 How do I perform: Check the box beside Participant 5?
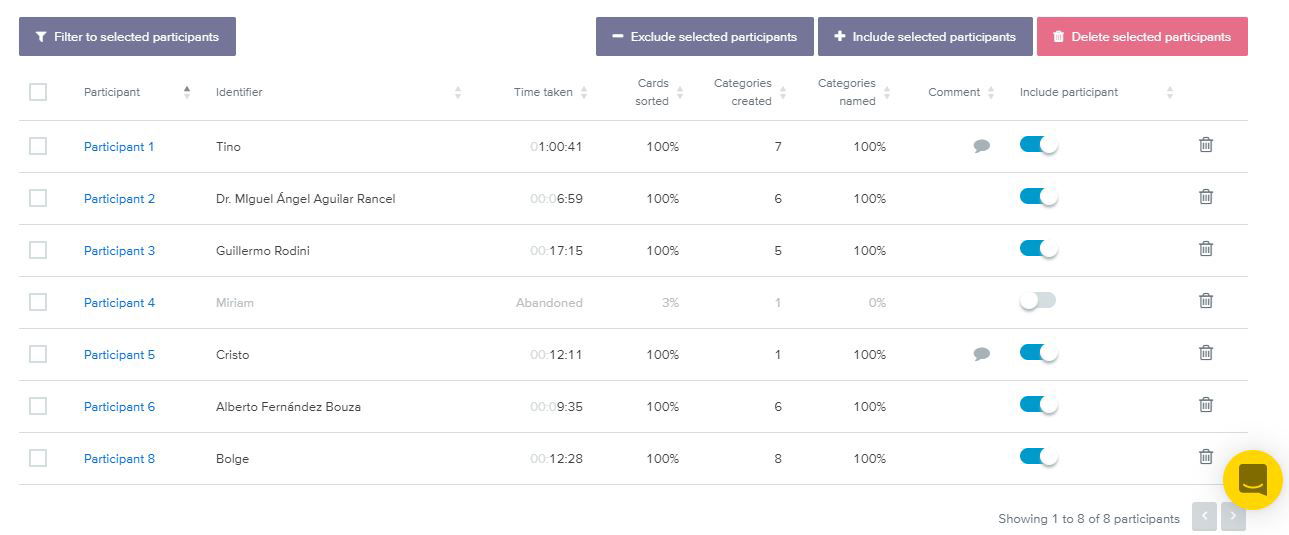(x=38, y=354)
